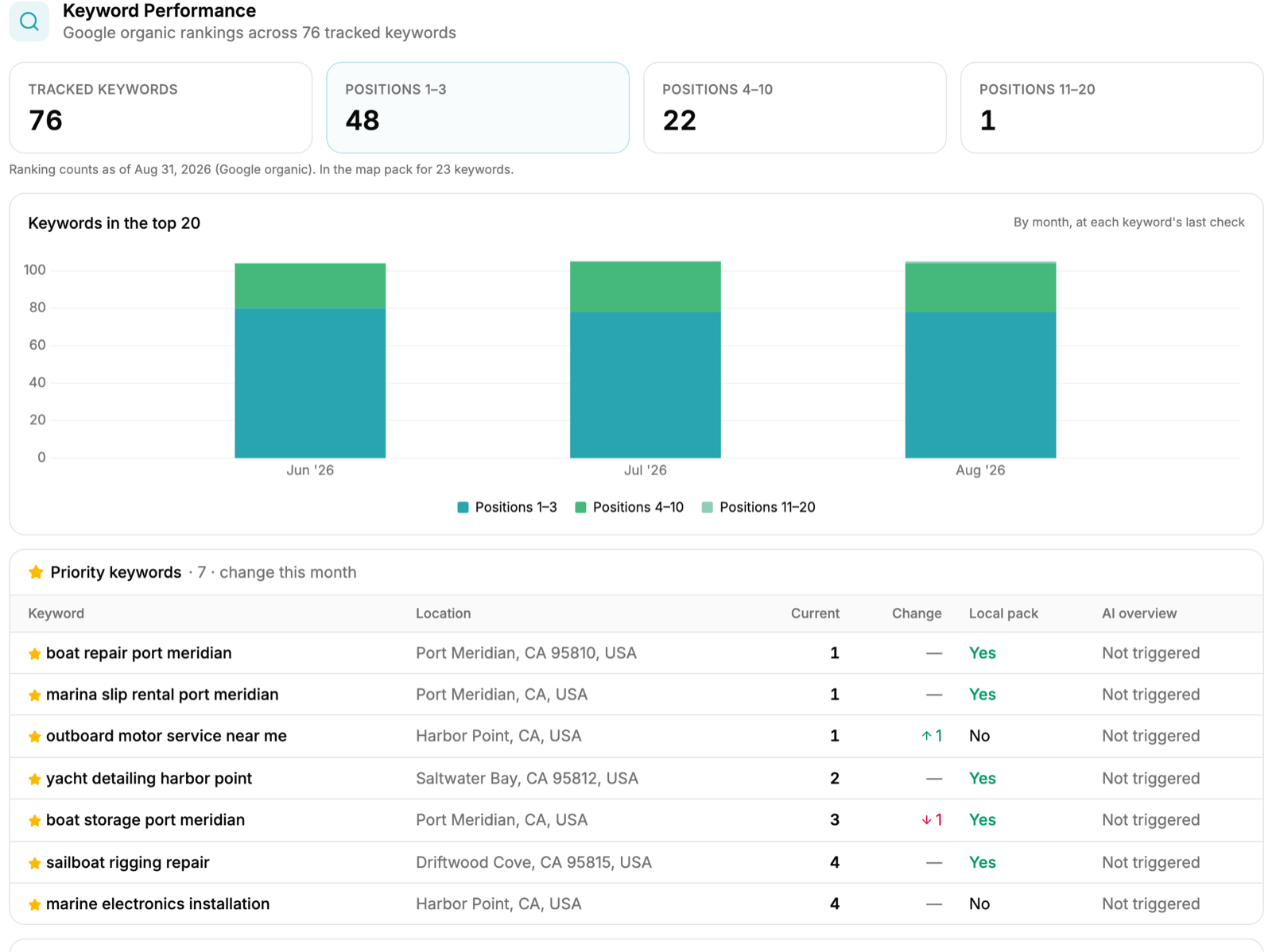Sort by the Change column header
Image resolution: width=1272 pixels, height=952 pixels.
coord(917,613)
